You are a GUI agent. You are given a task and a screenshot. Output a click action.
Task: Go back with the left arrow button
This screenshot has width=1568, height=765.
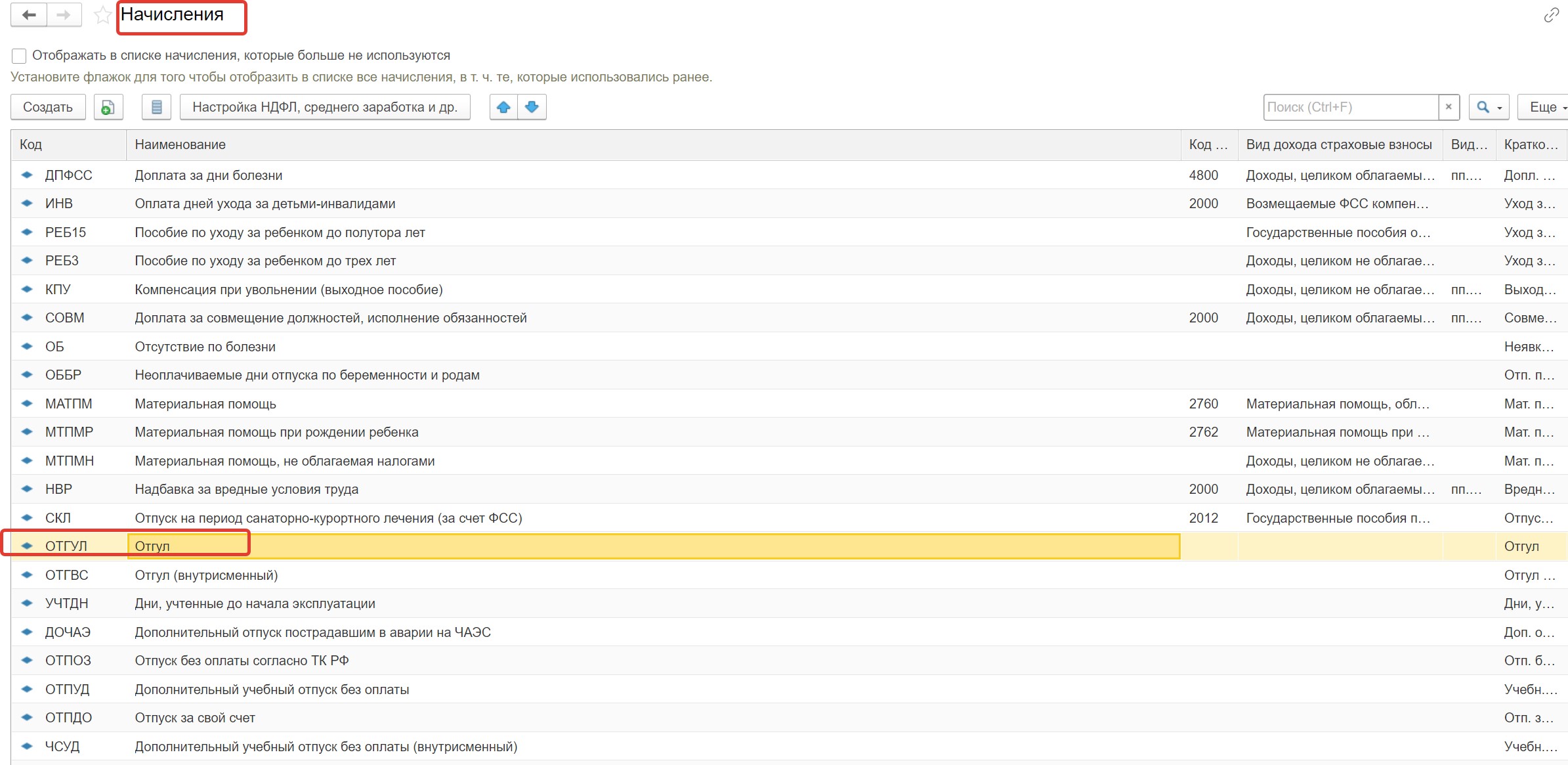coord(29,15)
